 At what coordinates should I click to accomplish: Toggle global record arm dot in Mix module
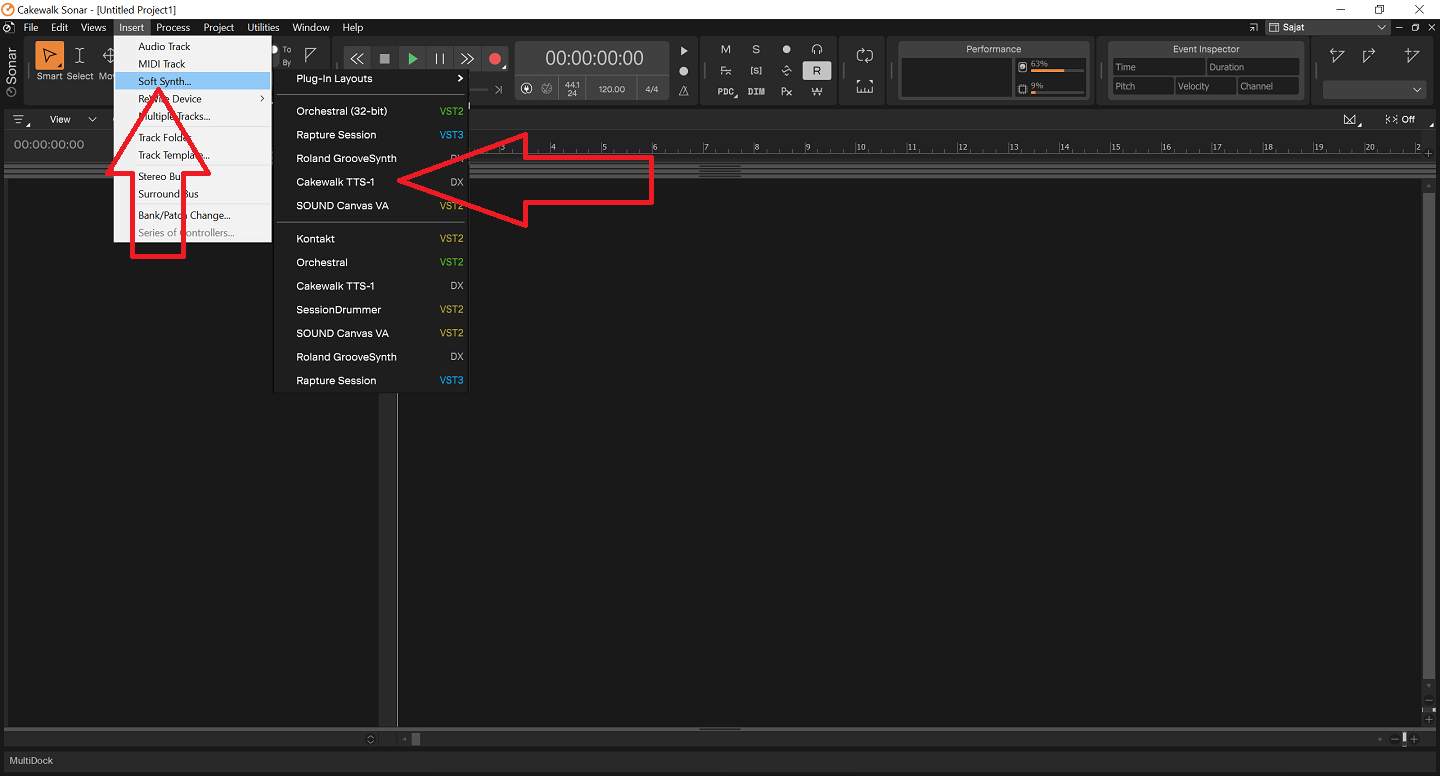(x=787, y=49)
